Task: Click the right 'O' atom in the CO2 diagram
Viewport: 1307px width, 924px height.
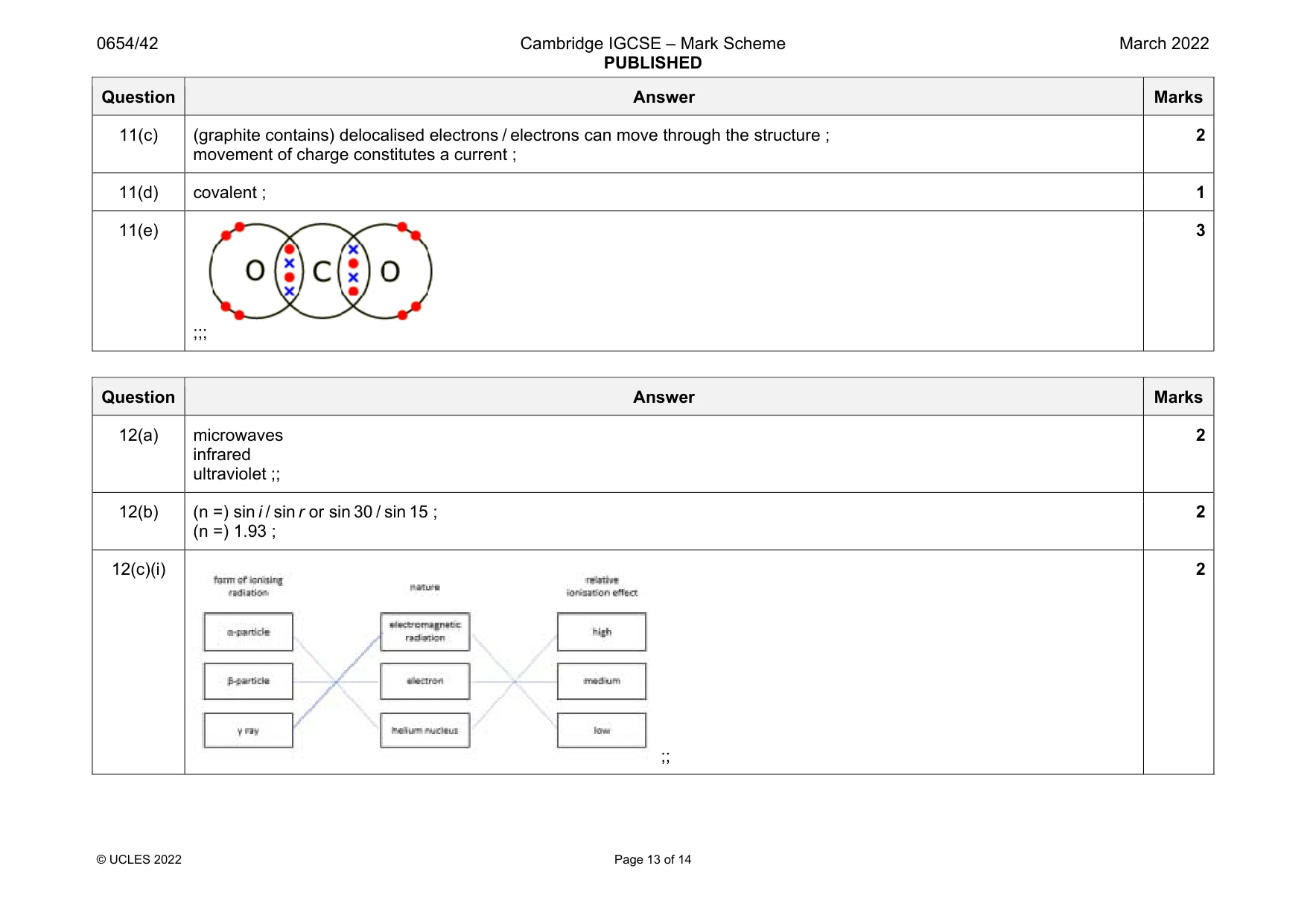Action: (390, 272)
